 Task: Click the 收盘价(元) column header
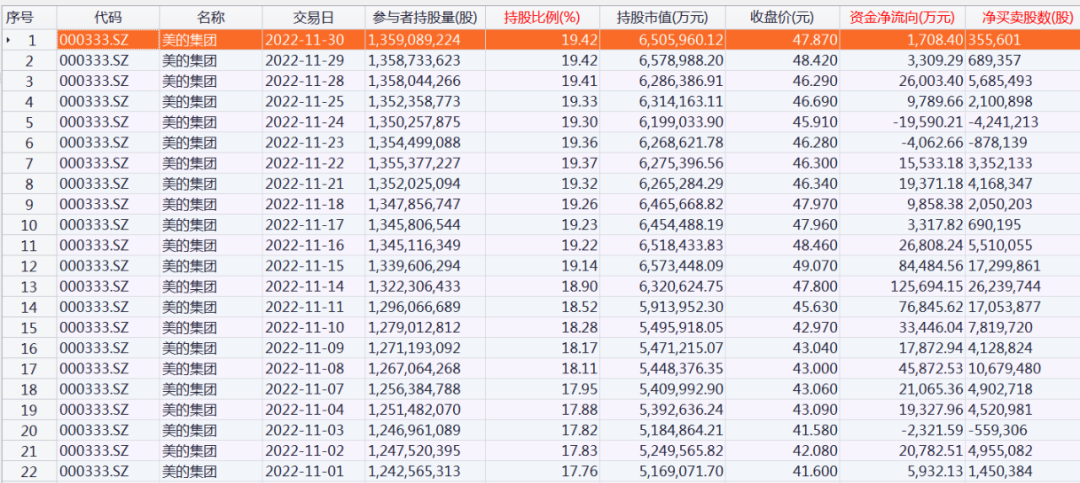tap(782, 17)
